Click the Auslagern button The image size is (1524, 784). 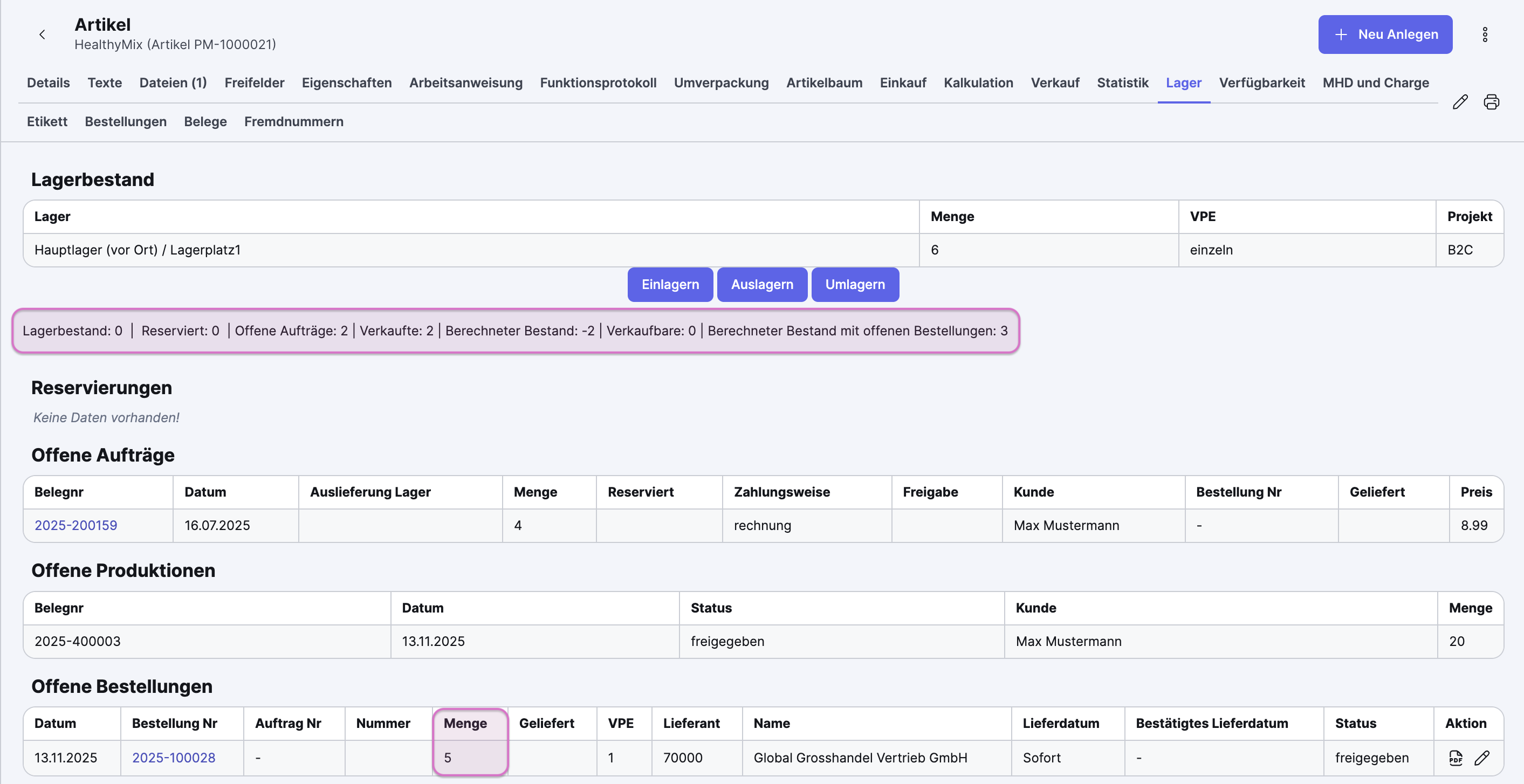761,285
